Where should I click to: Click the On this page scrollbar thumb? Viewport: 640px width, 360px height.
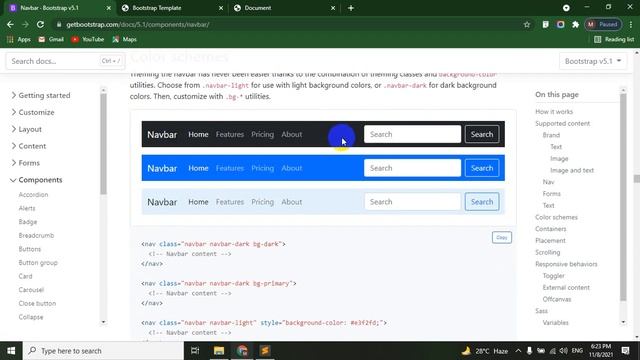(x=623, y=197)
